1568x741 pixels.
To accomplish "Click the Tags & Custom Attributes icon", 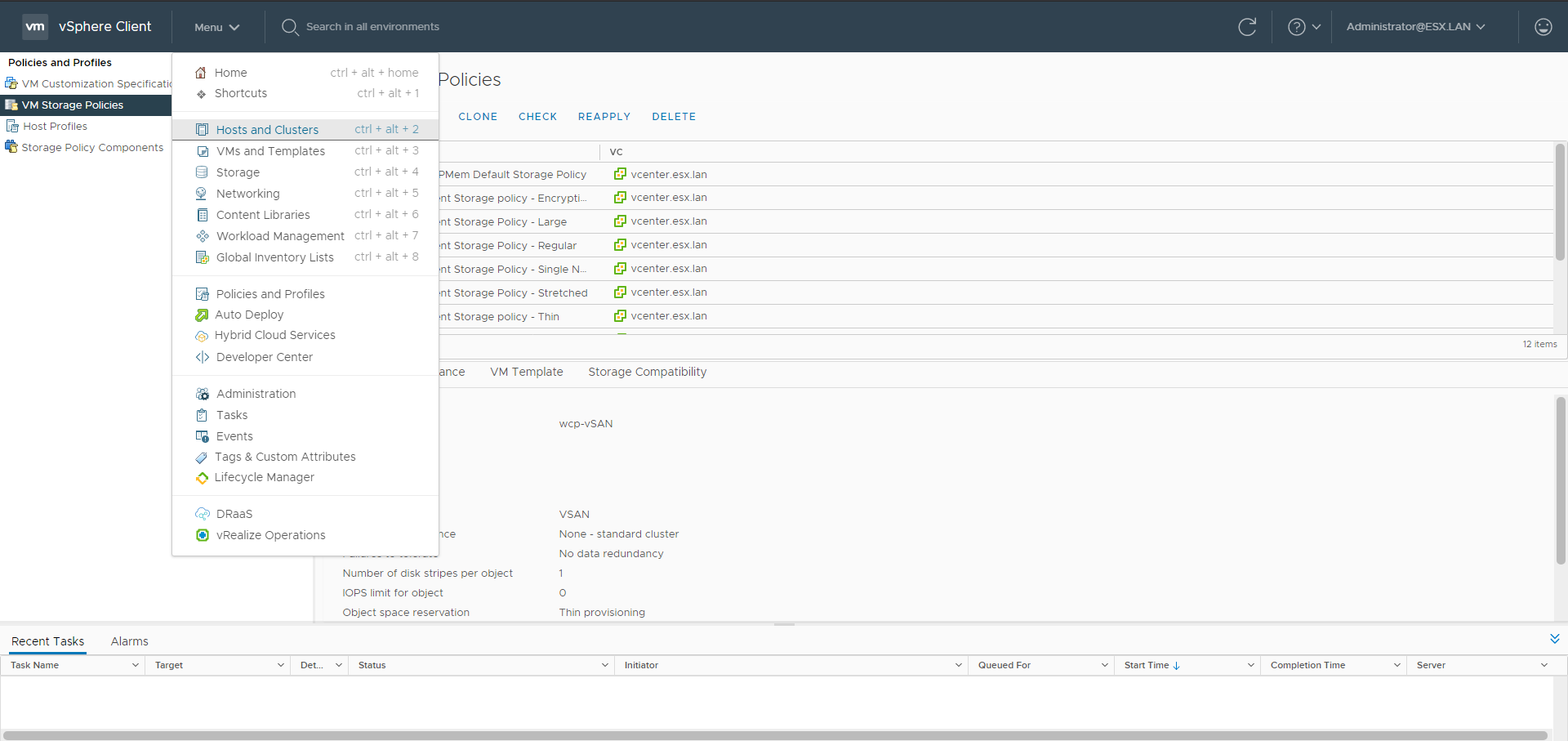I will point(202,458).
